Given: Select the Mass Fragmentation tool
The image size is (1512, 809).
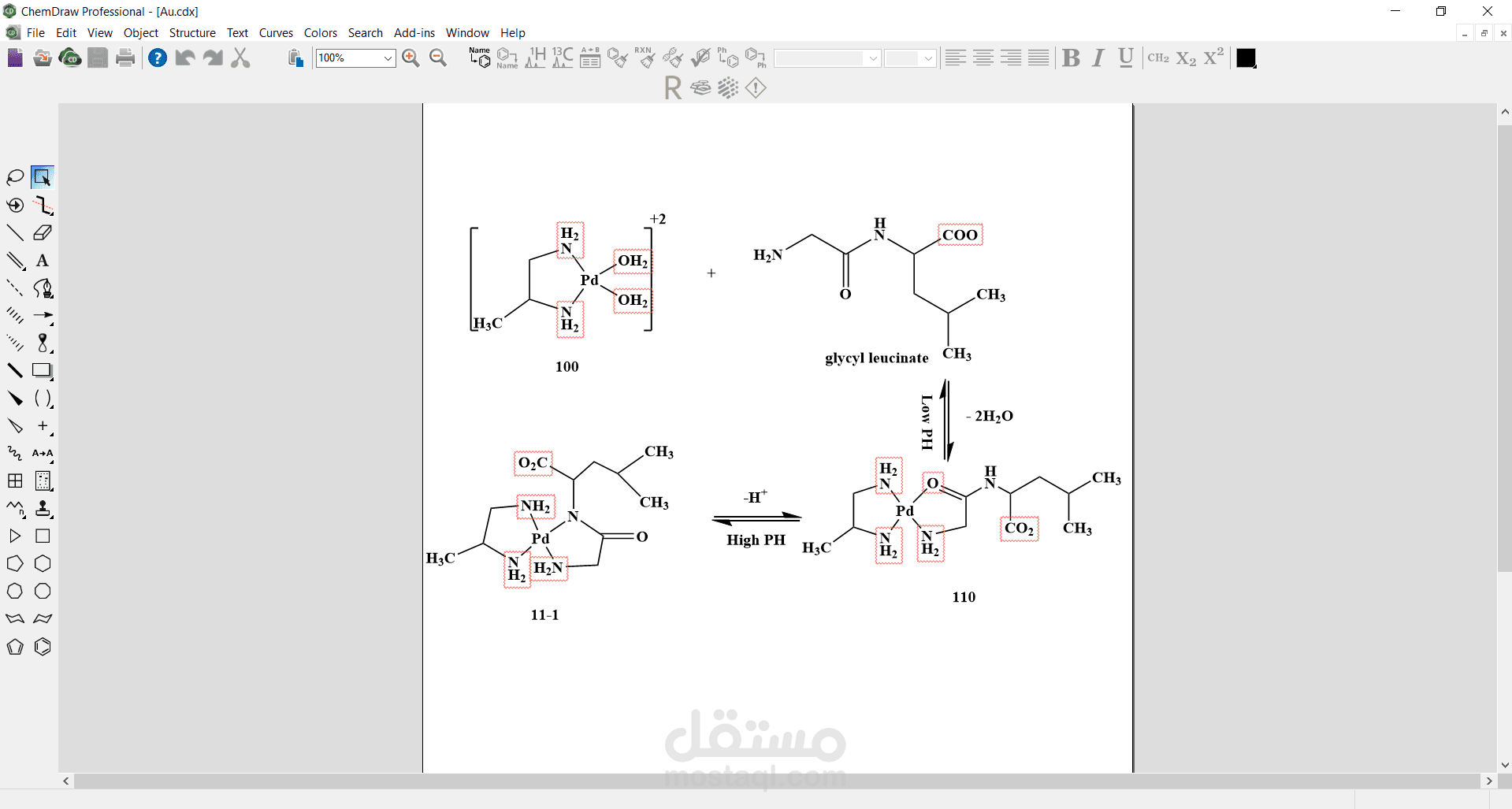Looking at the screenshot, I should click(43, 206).
